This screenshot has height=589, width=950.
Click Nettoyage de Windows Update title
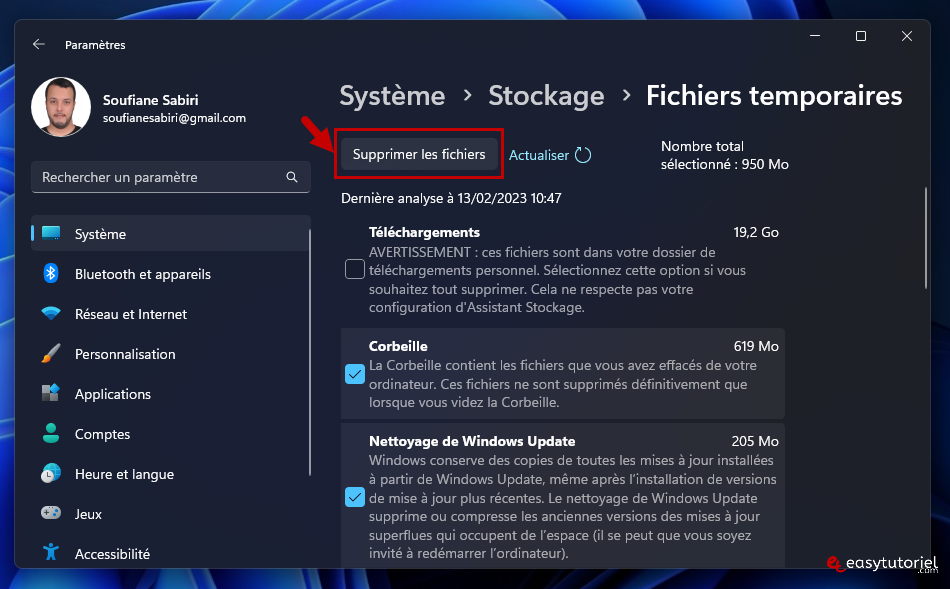(x=472, y=441)
